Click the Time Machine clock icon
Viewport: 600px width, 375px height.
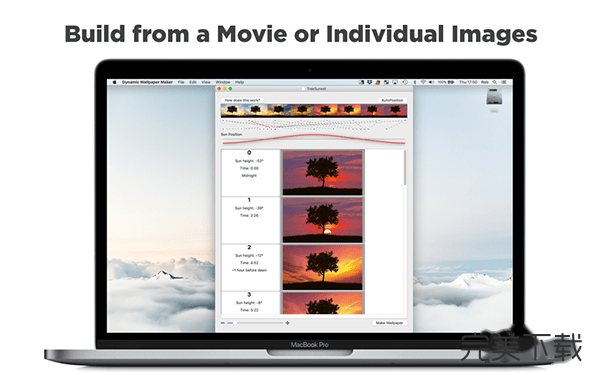pyautogui.click(x=405, y=82)
